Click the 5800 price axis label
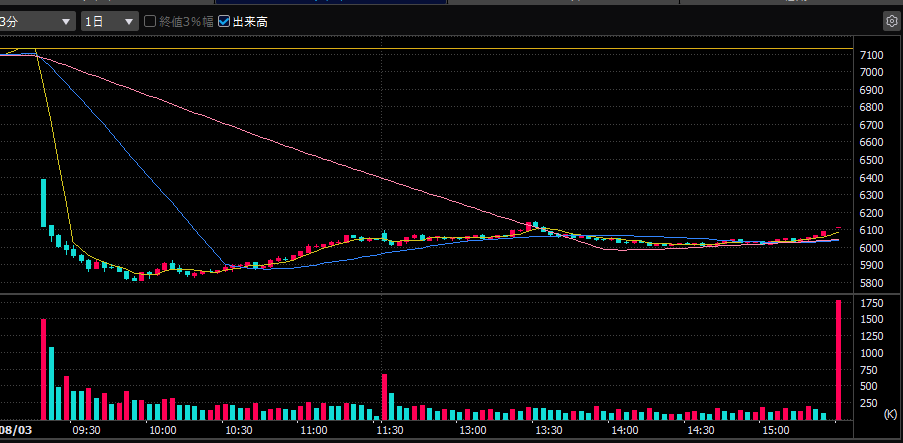903x443 pixels. click(871, 283)
